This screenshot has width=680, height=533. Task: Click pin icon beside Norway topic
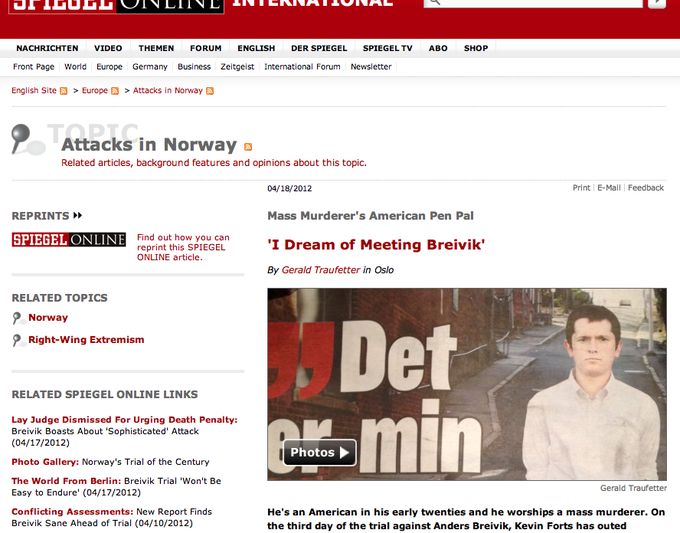(x=19, y=318)
